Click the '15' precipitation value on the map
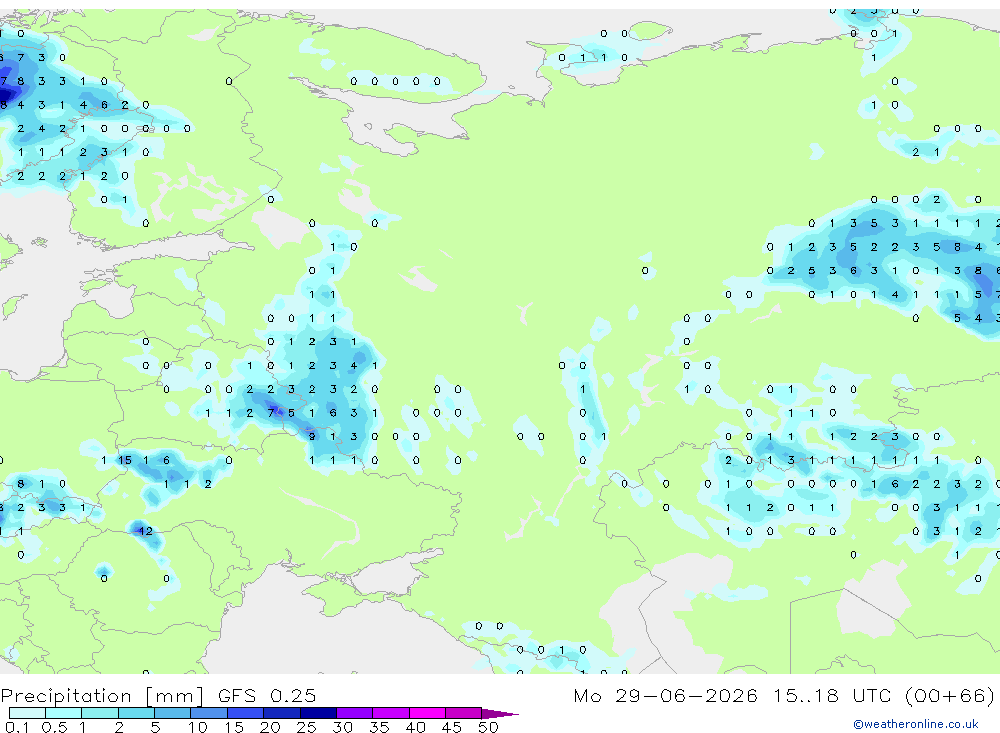Viewport: 1000px width, 733px height. pos(125,460)
